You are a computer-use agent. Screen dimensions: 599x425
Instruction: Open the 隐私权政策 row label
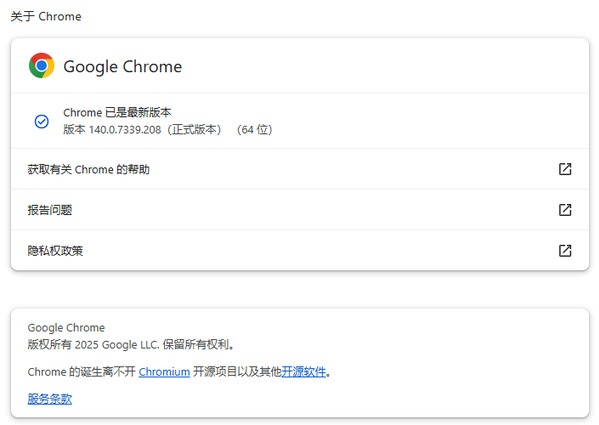pyautogui.click(x=55, y=251)
